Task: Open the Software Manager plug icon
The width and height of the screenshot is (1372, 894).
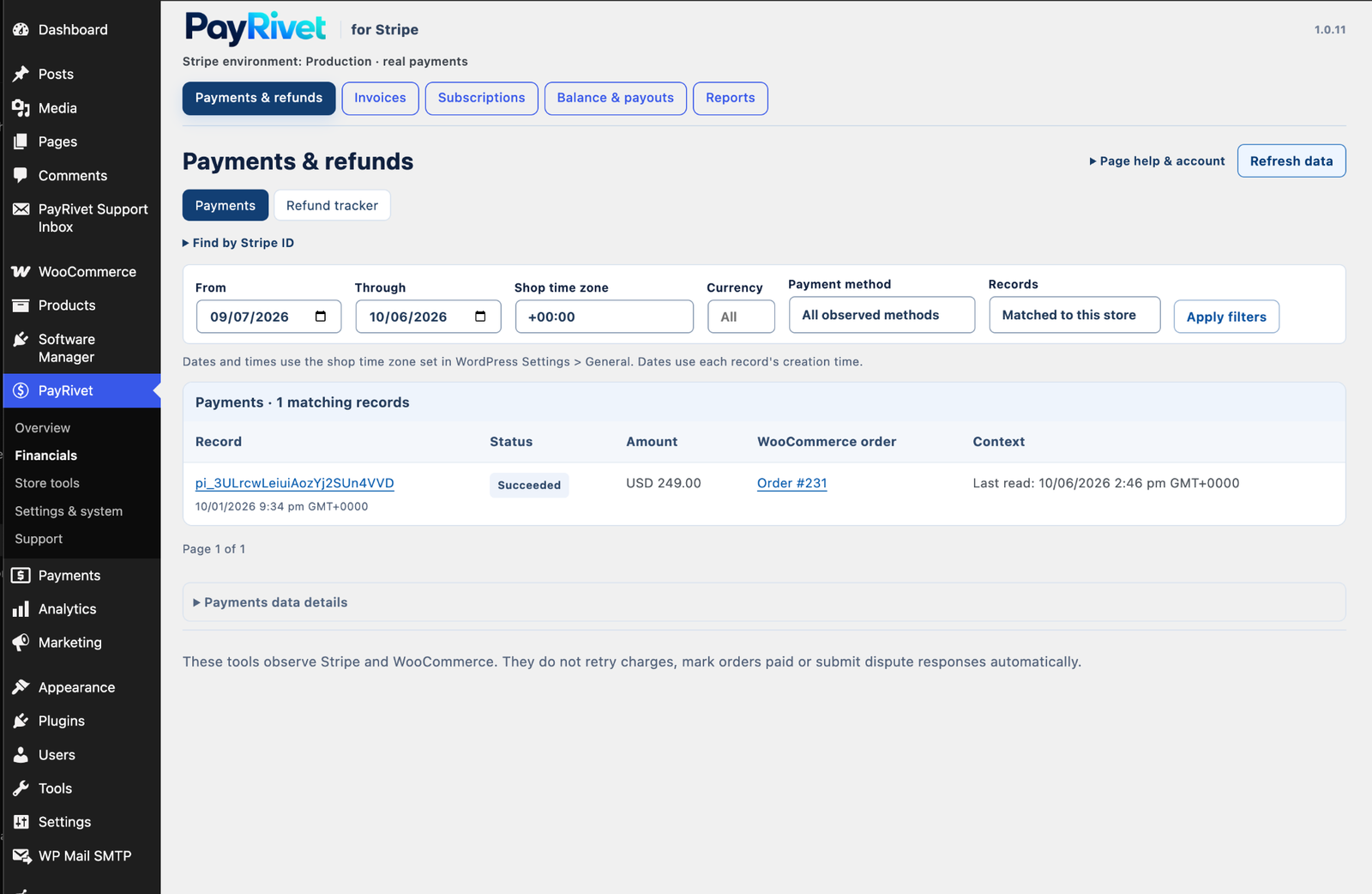Action: 21,340
